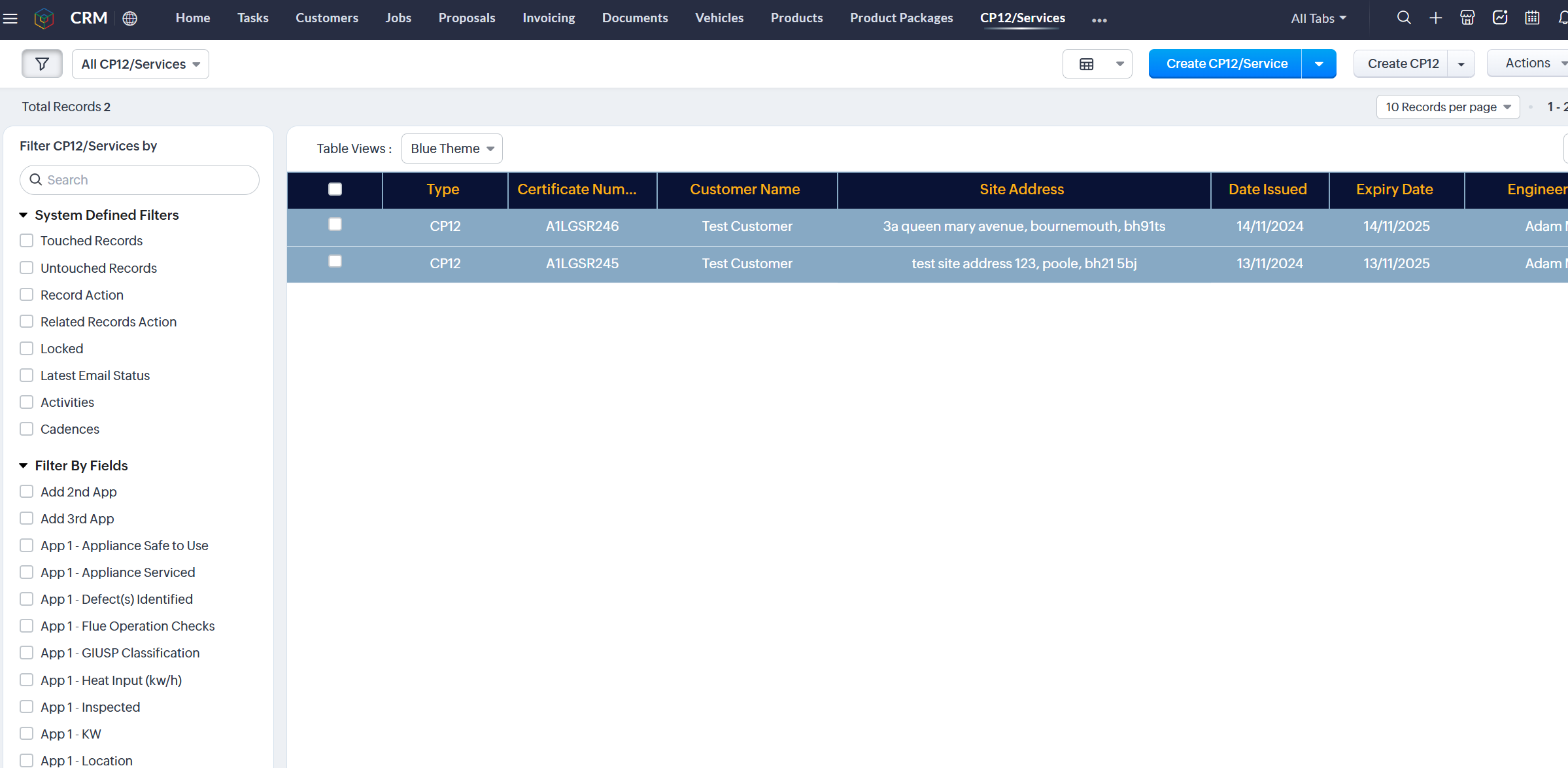This screenshot has height=768, width=1568.
Task: Check the Touched Records filter
Action: tap(27, 241)
